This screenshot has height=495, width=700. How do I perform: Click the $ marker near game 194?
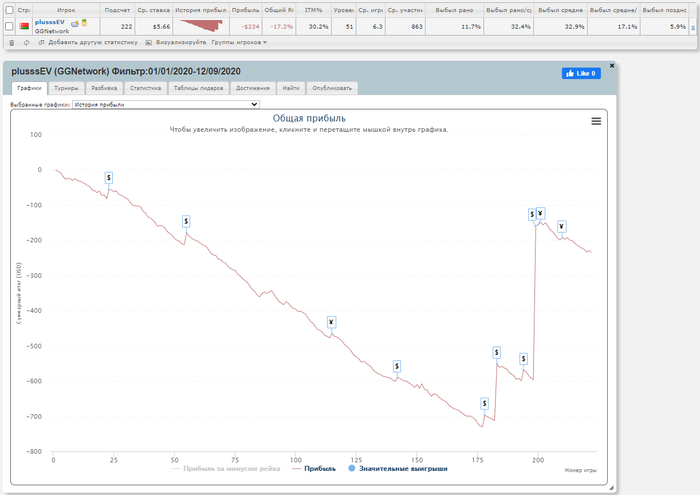[524, 359]
